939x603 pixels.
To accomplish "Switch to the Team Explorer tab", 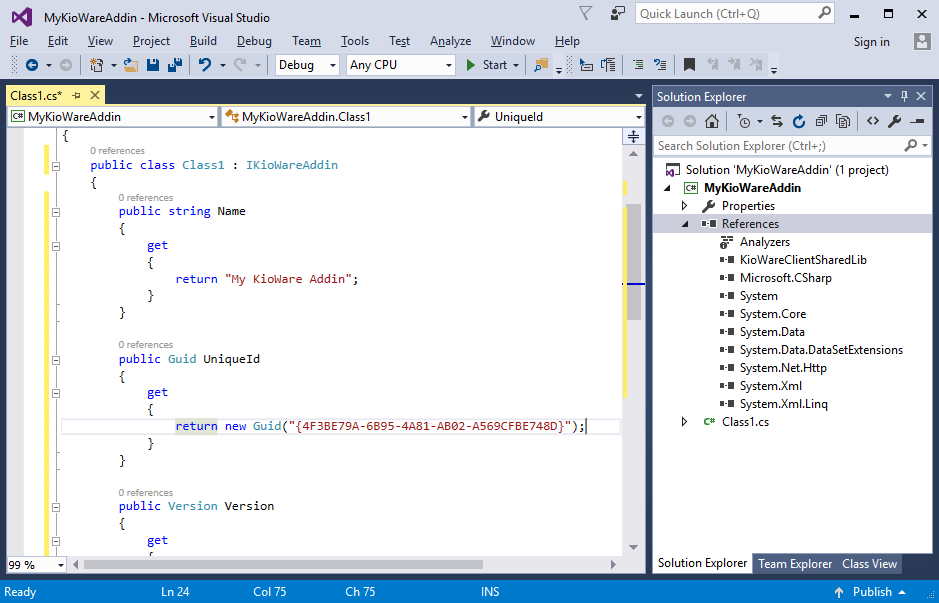I will pyautogui.click(x=795, y=563).
